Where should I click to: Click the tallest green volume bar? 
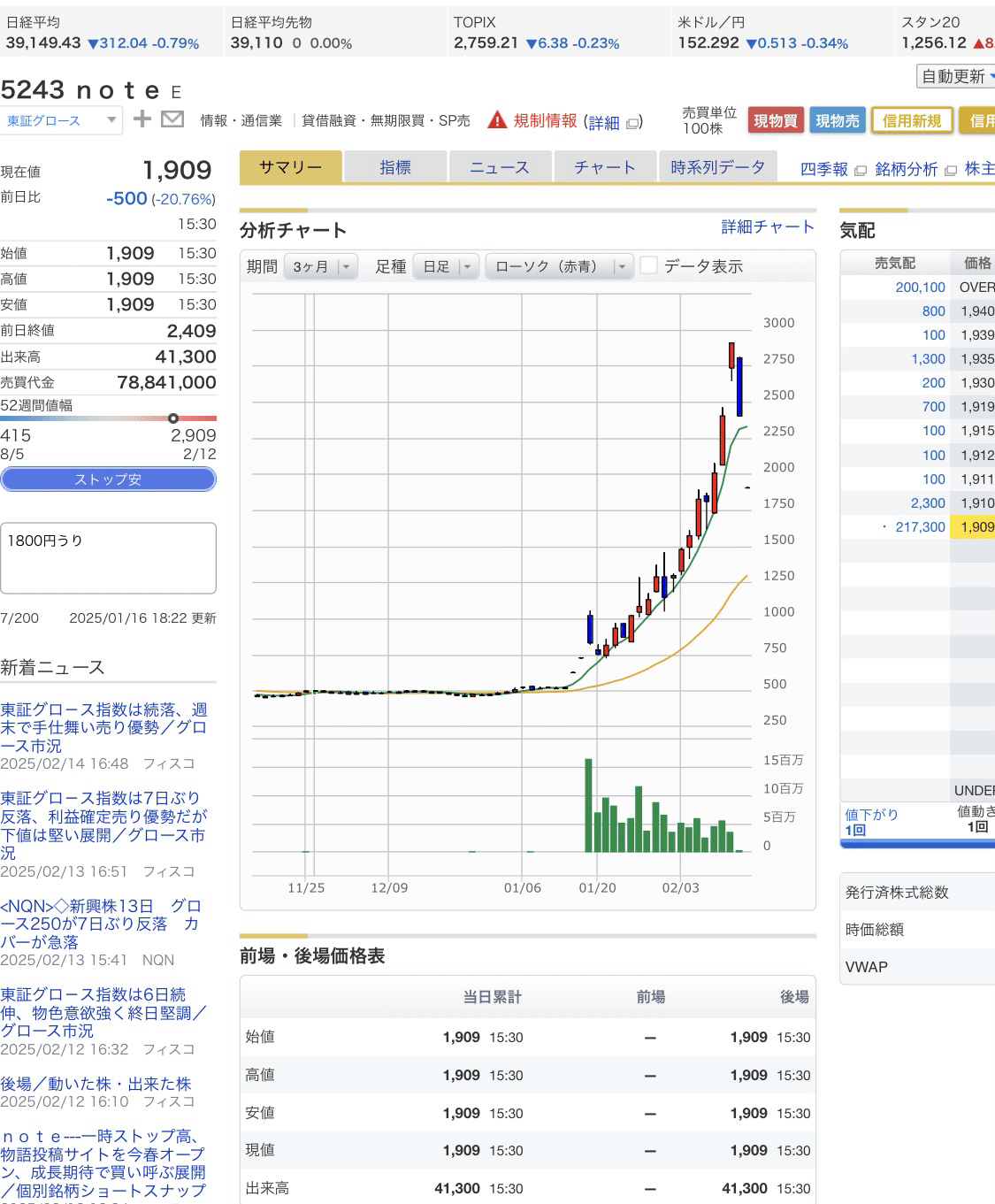tap(588, 805)
